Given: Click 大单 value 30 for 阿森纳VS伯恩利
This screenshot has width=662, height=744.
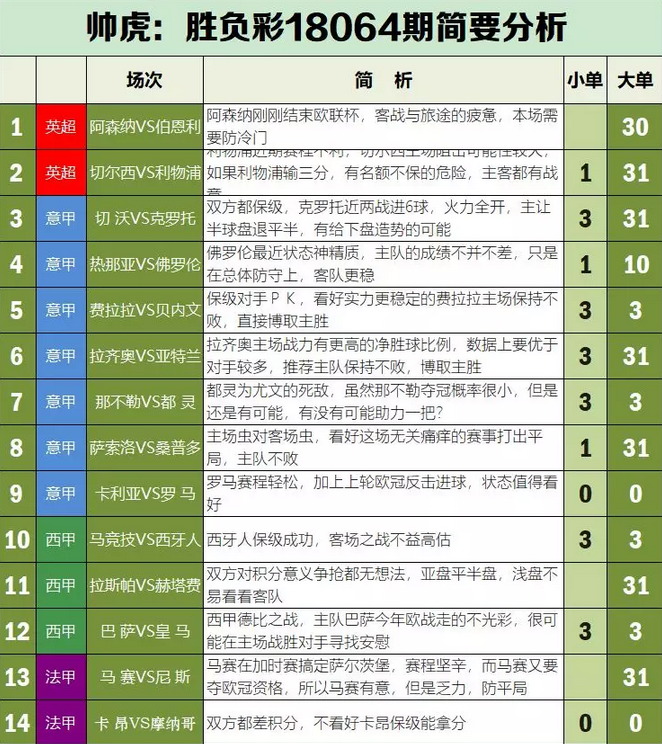Looking at the screenshot, I should pos(635,127).
